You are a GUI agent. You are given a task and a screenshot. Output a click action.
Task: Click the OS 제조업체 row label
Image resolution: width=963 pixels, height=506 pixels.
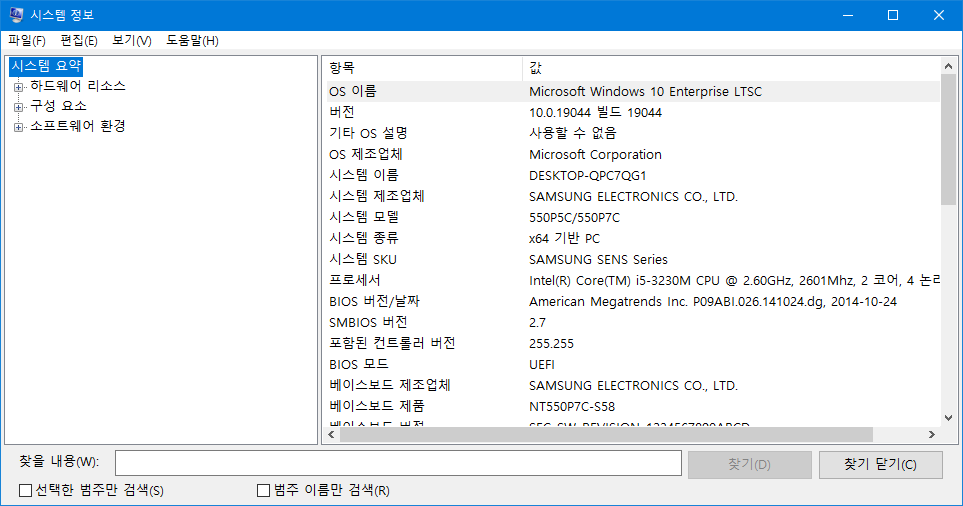pyautogui.click(x=366, y=154)
